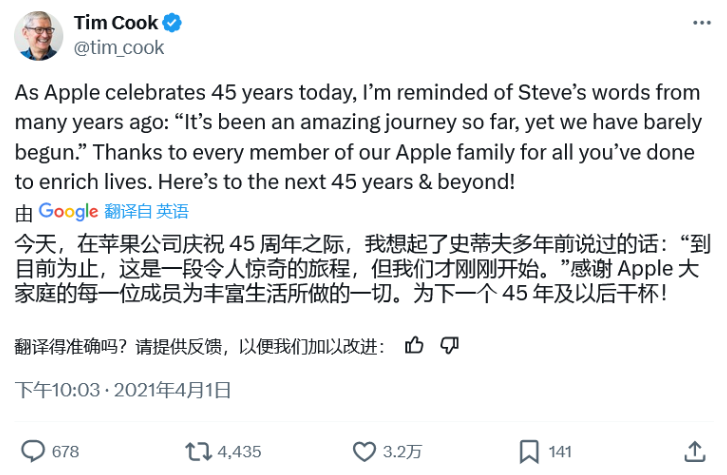The image size is (727, 475).
Task: Click the 678 reply count
Action: pyautogui.click(x=65, y=452)
